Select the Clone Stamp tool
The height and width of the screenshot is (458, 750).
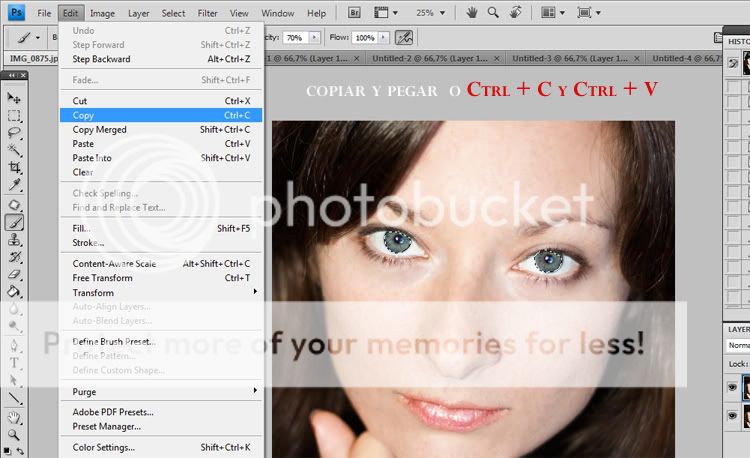point(14,240)
